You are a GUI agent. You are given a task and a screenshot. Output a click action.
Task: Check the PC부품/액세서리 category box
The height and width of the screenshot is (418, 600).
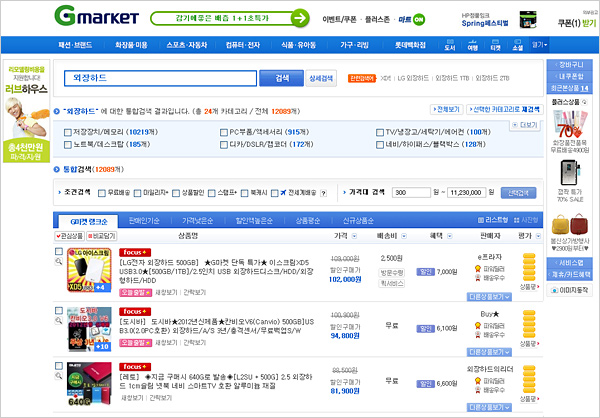pyautogui.click(x=224, y=132)
